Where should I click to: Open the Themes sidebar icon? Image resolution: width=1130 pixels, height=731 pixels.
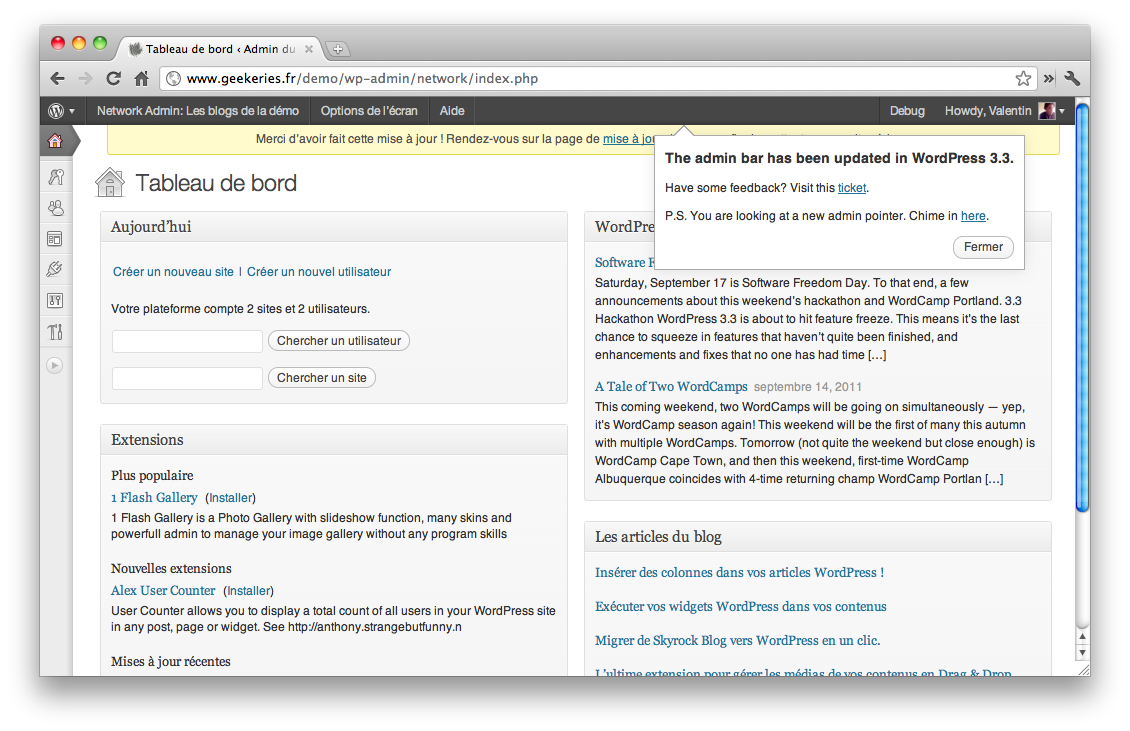[x=55, y=239]
